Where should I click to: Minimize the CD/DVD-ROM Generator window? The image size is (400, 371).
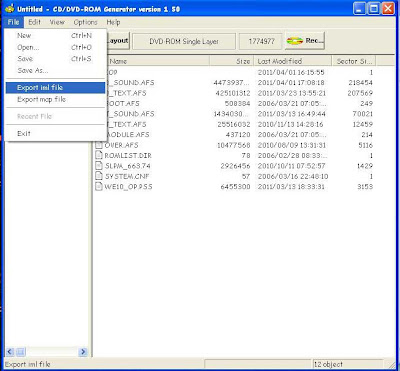[360, 8]
